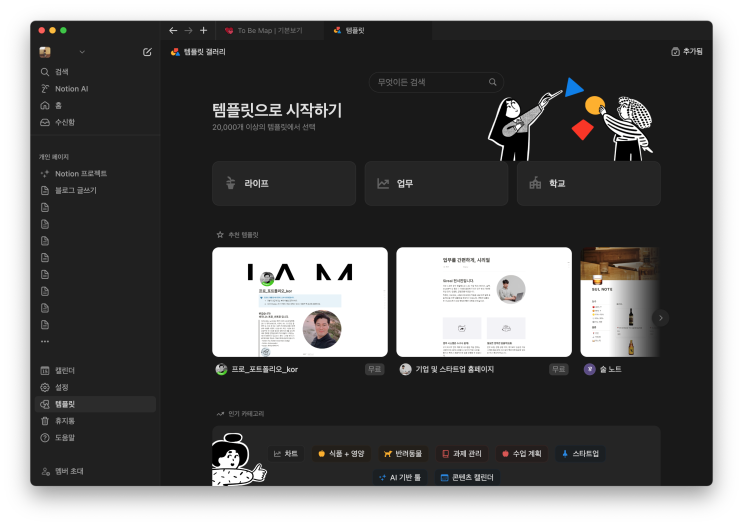Select the 식품 + 영양 chip
This screenshot has width=743, height=526.
point(341,453)
